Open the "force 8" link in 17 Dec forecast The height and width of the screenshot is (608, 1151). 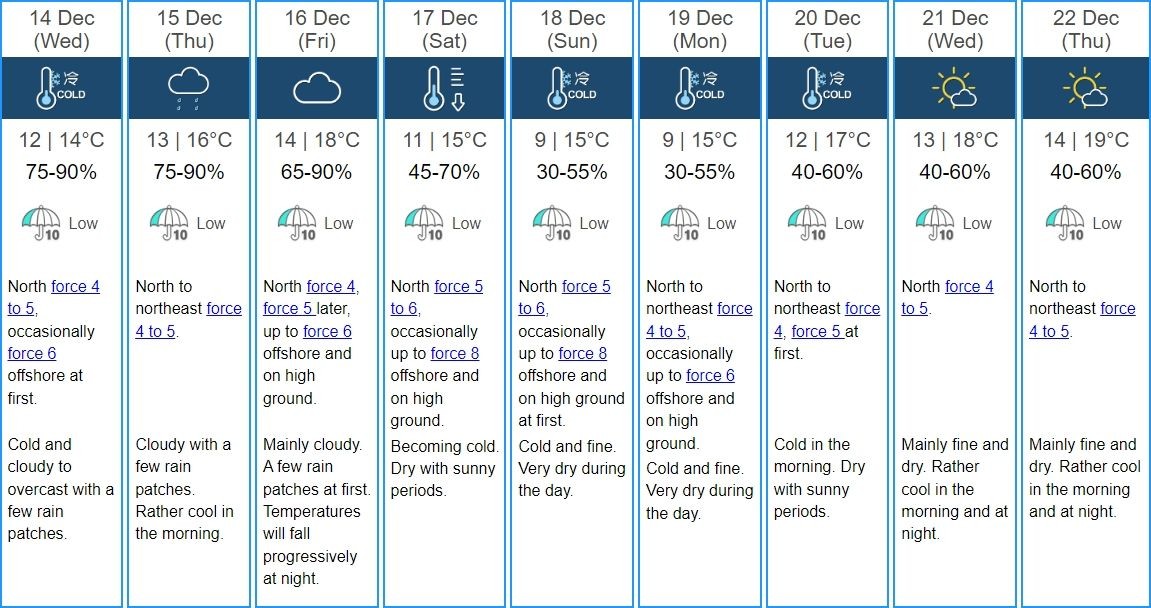pyautogui.click(x=455, y=353)
